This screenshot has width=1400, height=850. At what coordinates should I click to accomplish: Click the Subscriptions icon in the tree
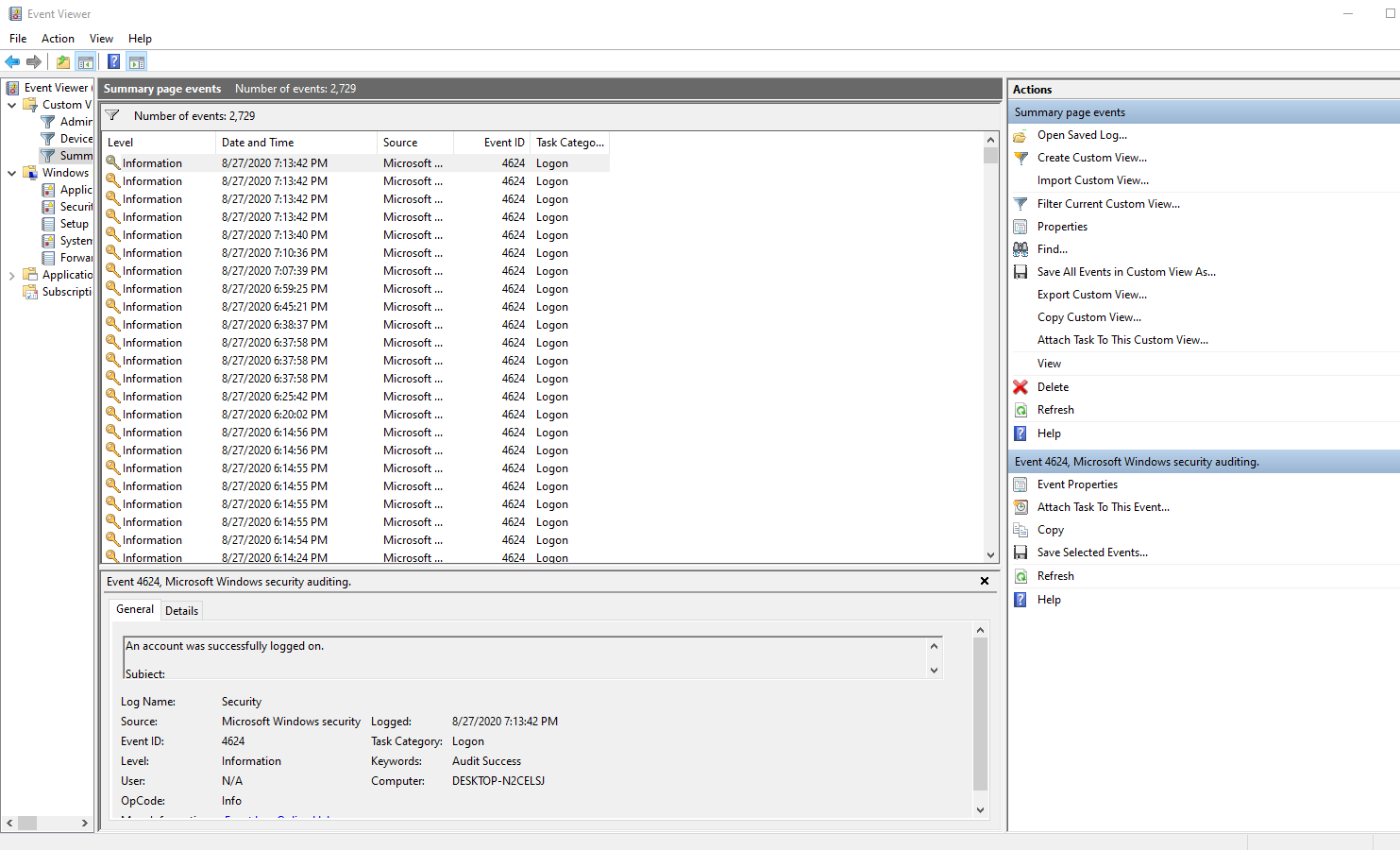(x=30, y=292)
